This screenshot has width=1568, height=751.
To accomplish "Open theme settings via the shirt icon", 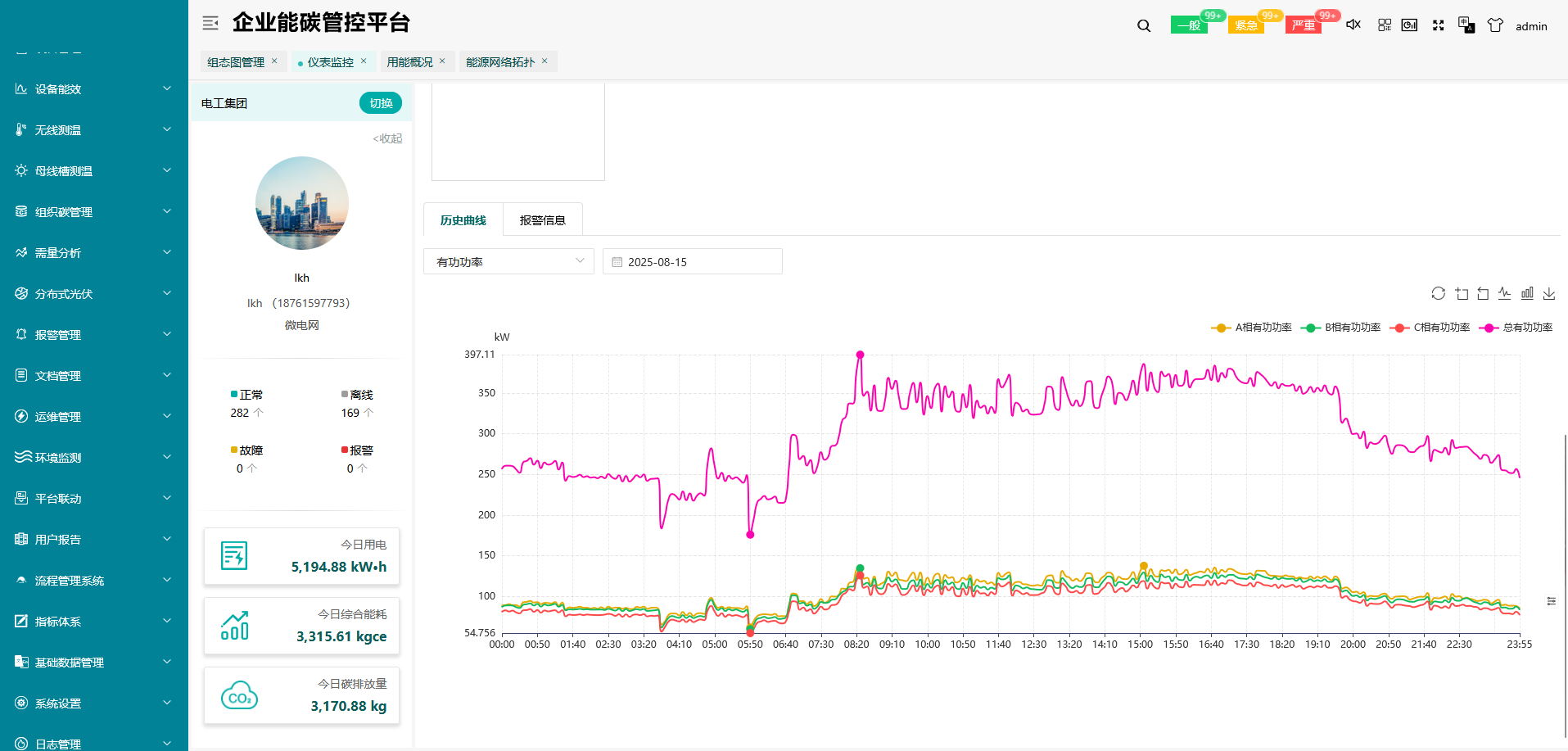I will click(1495, 25).
